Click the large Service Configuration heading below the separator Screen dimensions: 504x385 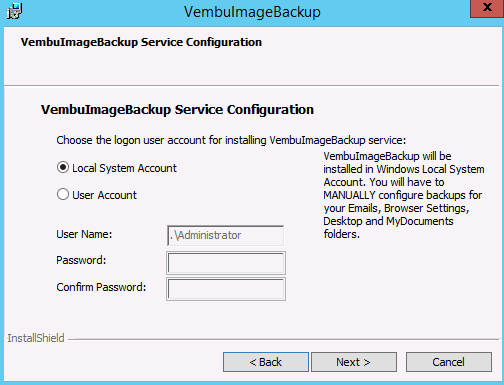coord(177,110)
